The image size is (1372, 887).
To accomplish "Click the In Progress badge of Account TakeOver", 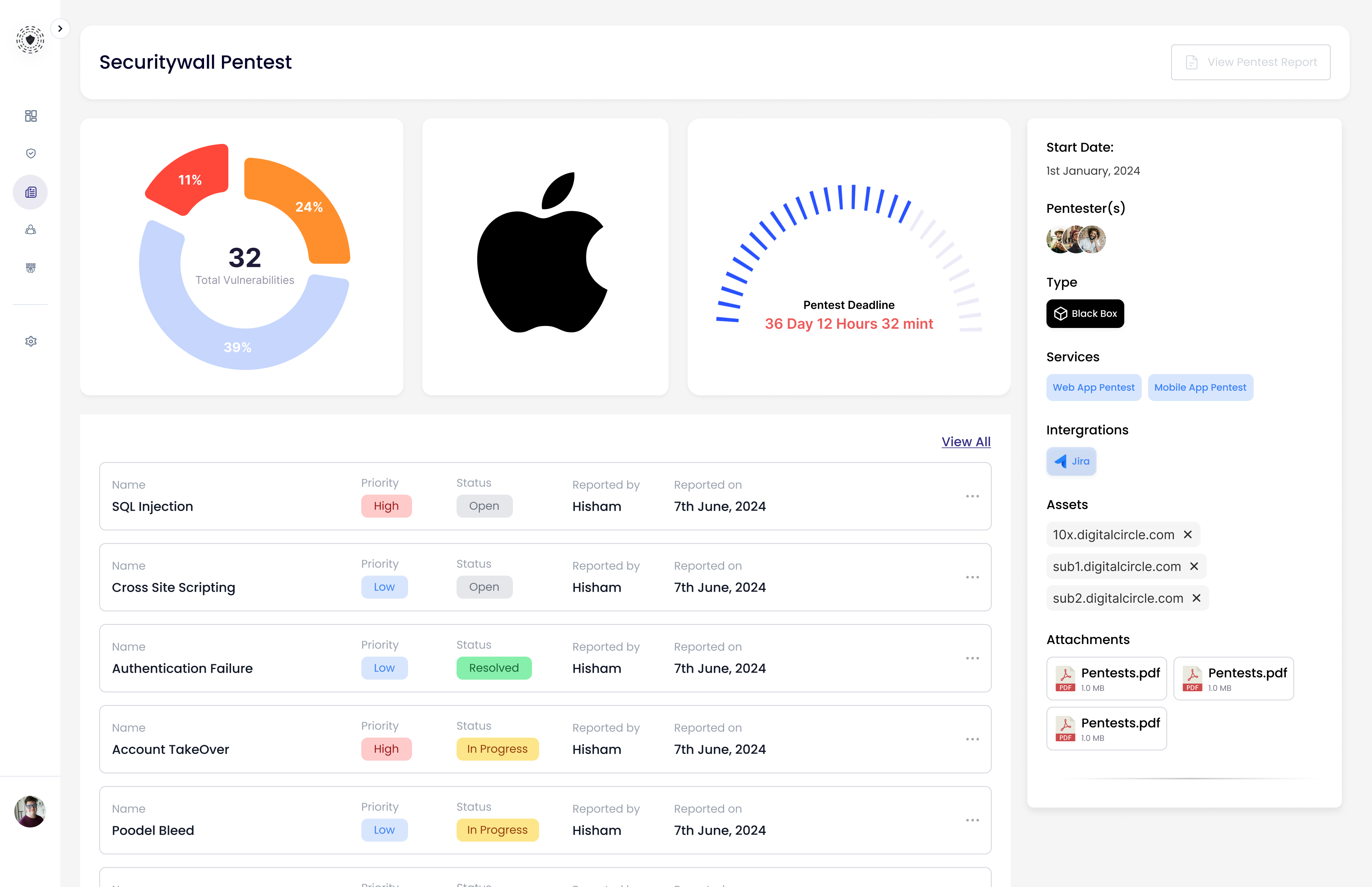I will pos(497,749).
